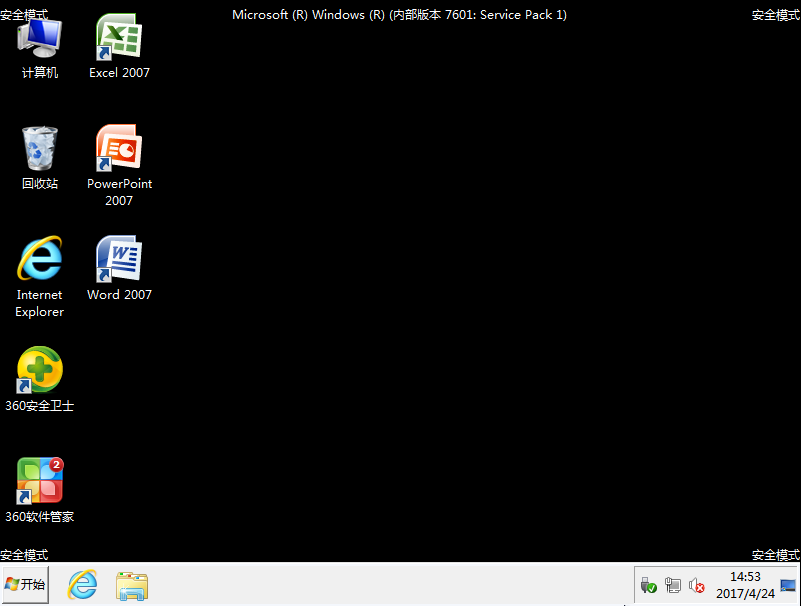The image size is (801, 606).
Task: Click the network status tray icon
Action: 673,585
